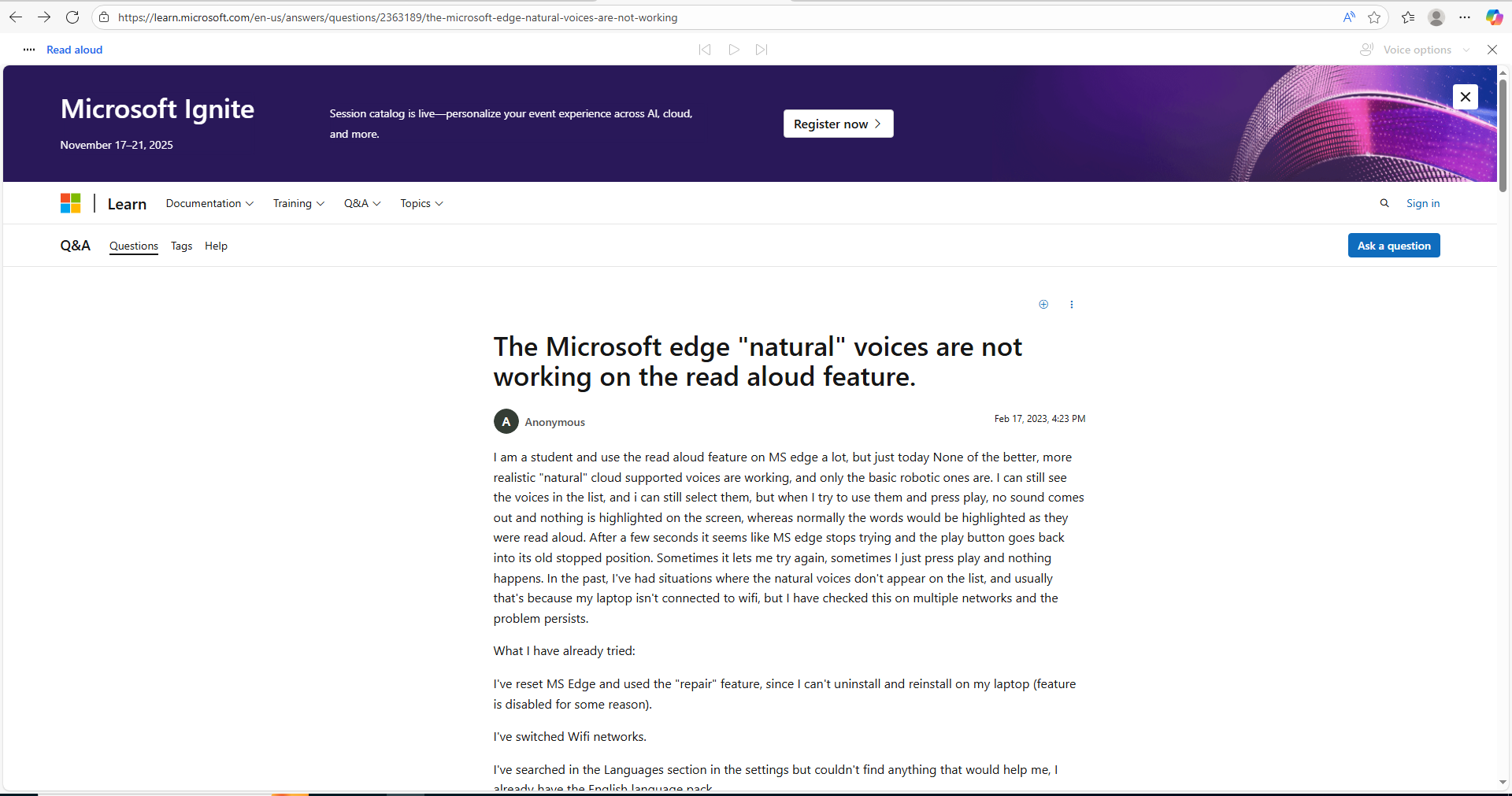Open the browser profile menu

point(1436,17)
